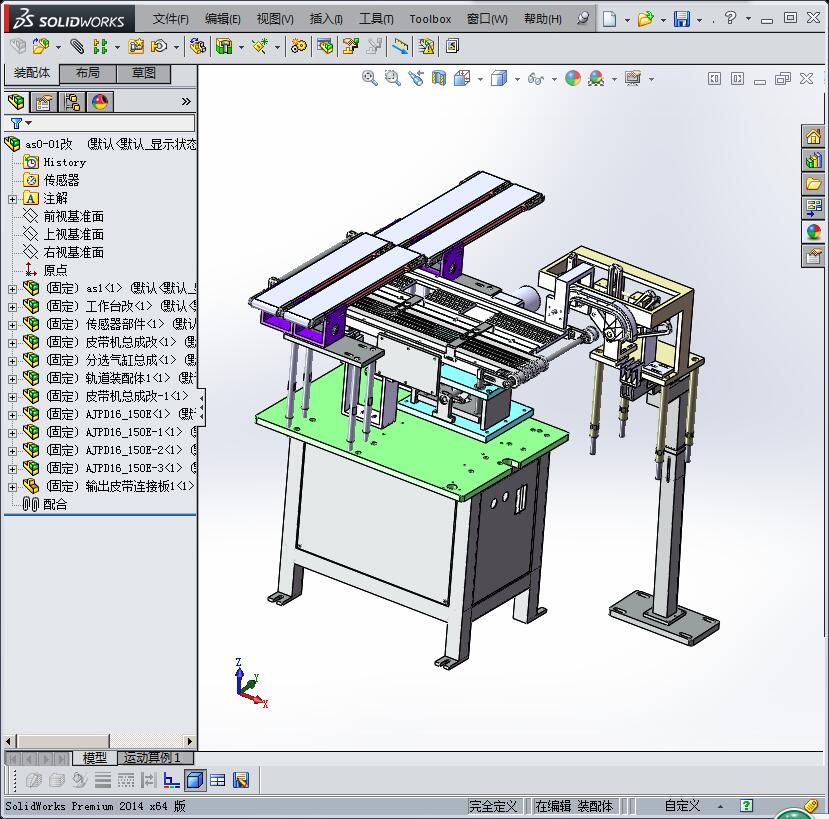
Task: Toggle the Section View icon
Action: [439, 78]
